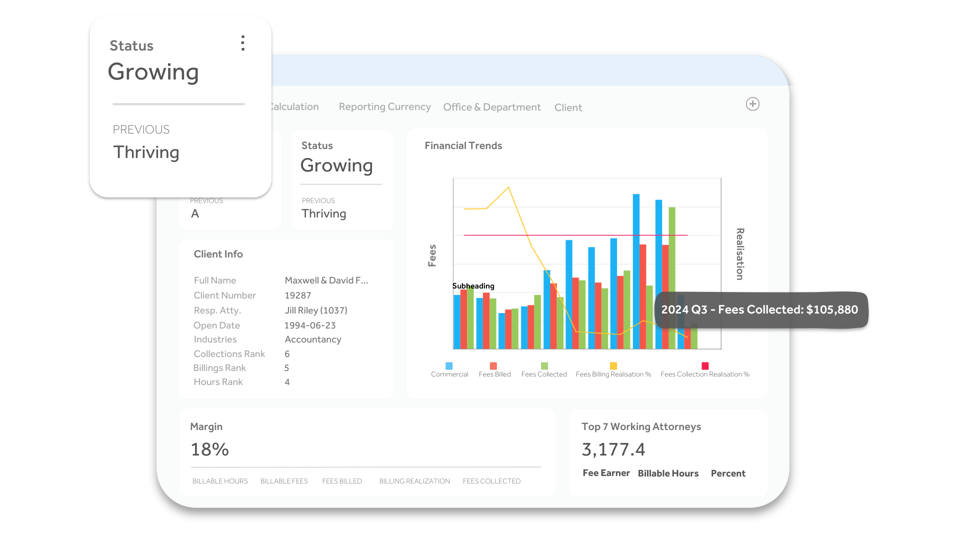Image resolution: width=960 pixels, height=540 pixels.
Task: Click the Collections Rank label
Action: [x=229, y=354]
